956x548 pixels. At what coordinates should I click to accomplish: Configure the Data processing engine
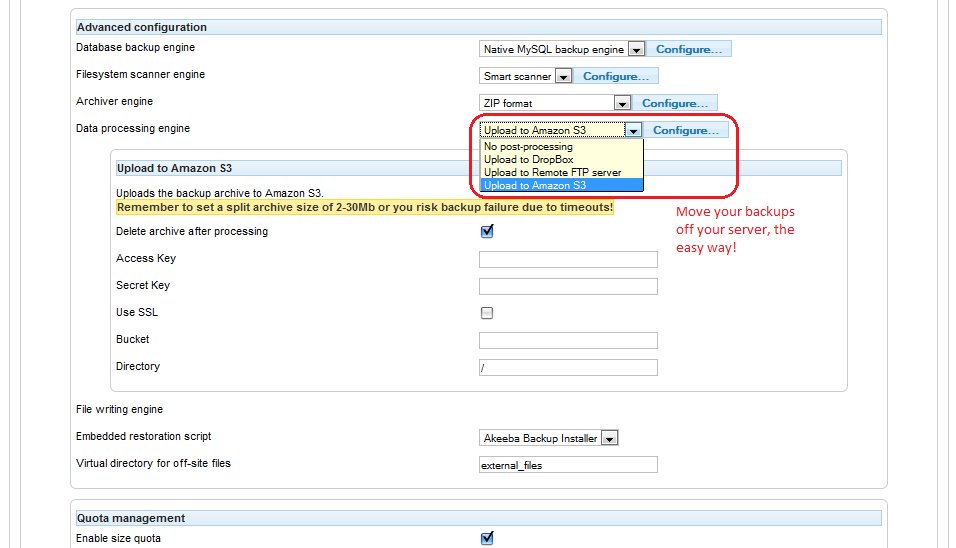point(686,130)
